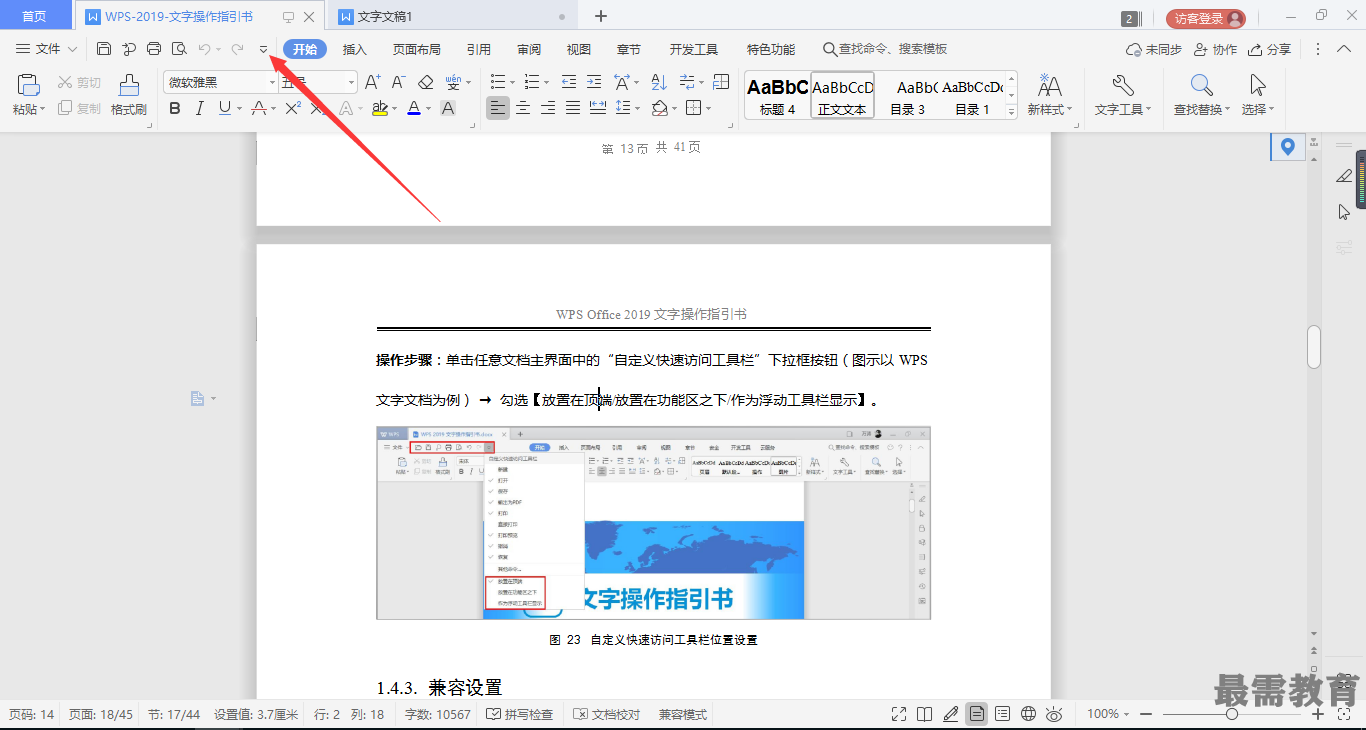1366x730 pixels.
Task: Apply italic formatting
Action: point(199,108)
